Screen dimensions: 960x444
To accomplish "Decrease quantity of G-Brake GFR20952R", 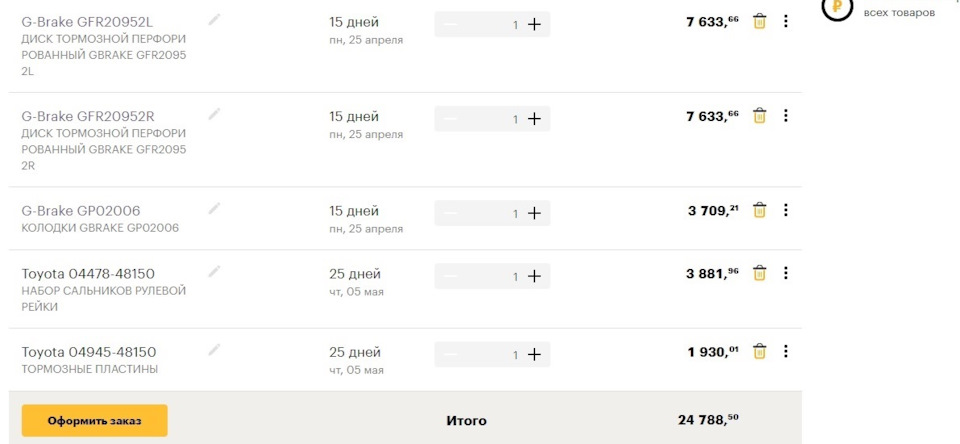I will point(451,119).
